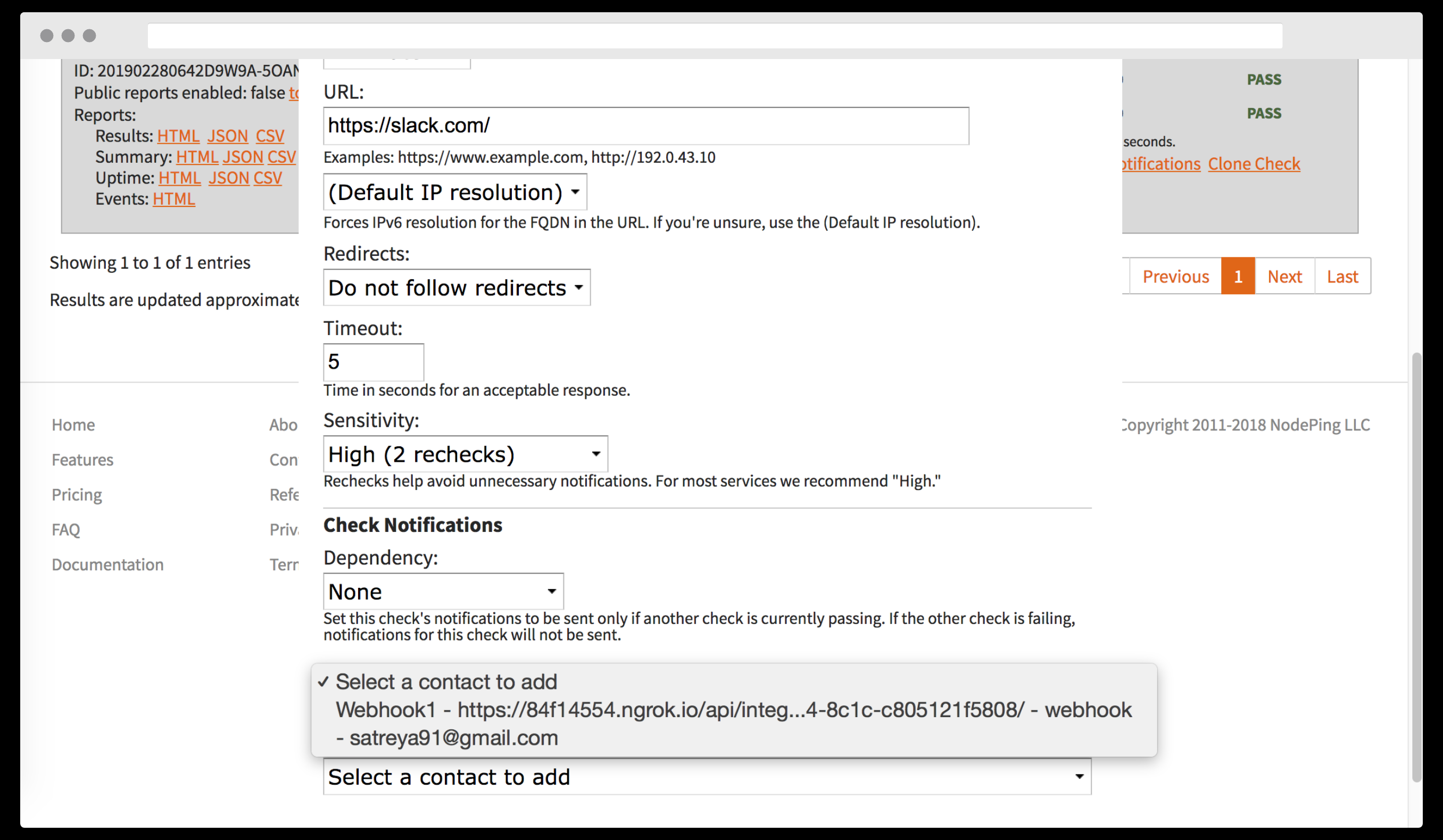This screenshot has height=840, width=1443.
Task: Click the Timeout input field
Action: (373, 362)
